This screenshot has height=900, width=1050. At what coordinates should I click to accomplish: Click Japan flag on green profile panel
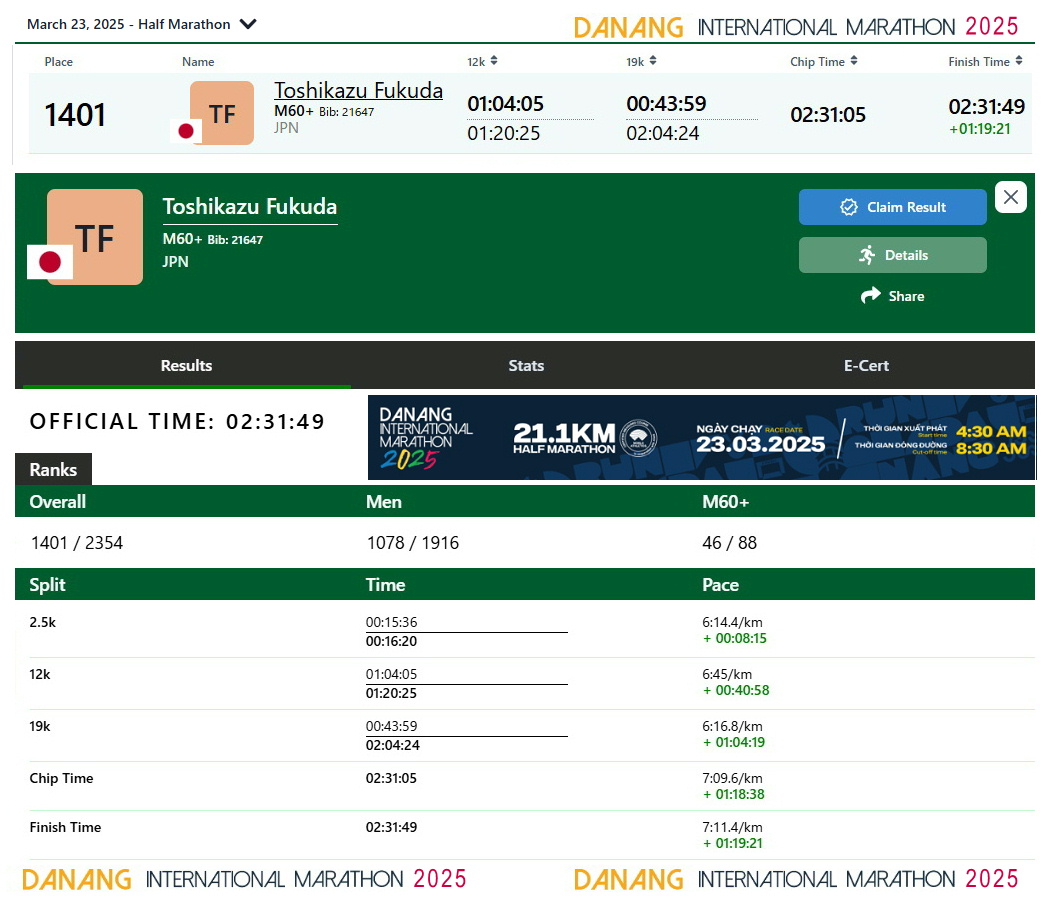pos(50,262)
